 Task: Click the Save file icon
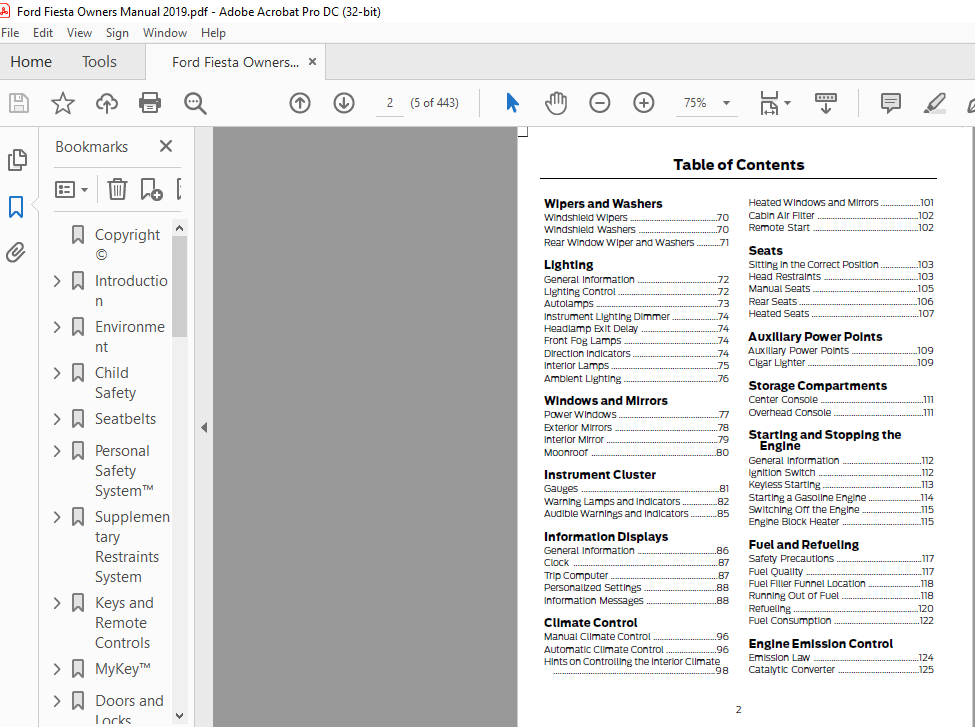[x=19, y=103]
